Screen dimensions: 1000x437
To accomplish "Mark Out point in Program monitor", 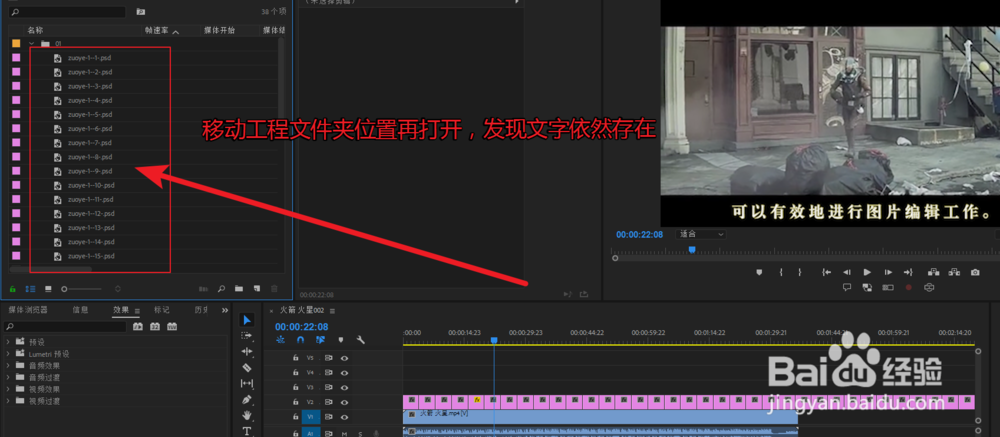I will [x=800, y=272].
